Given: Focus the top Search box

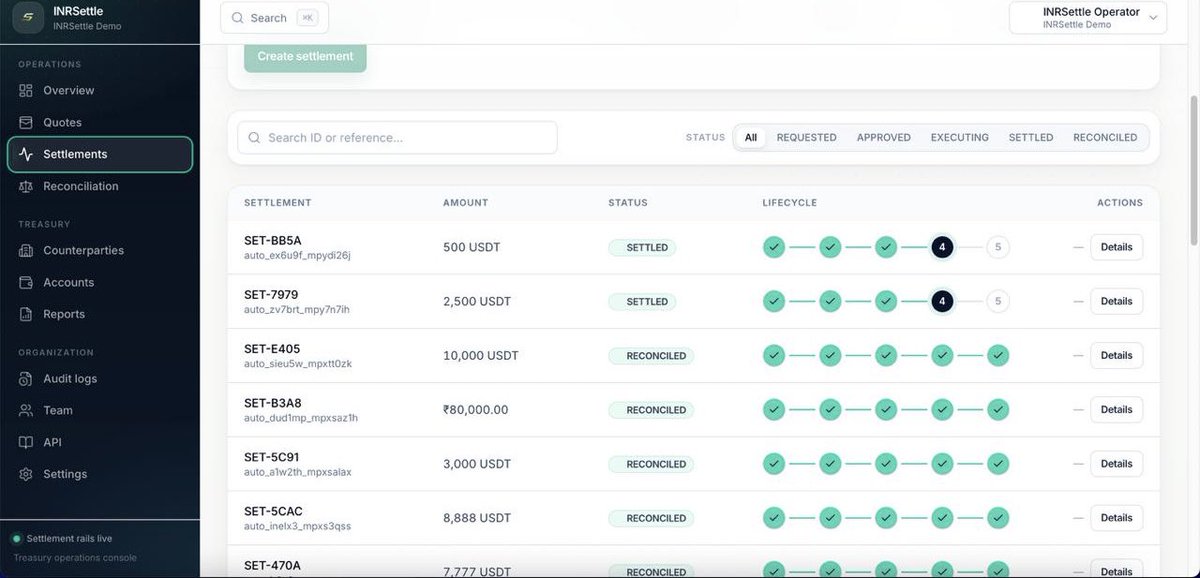Looking at the screenshot, I should click(274, 18).
